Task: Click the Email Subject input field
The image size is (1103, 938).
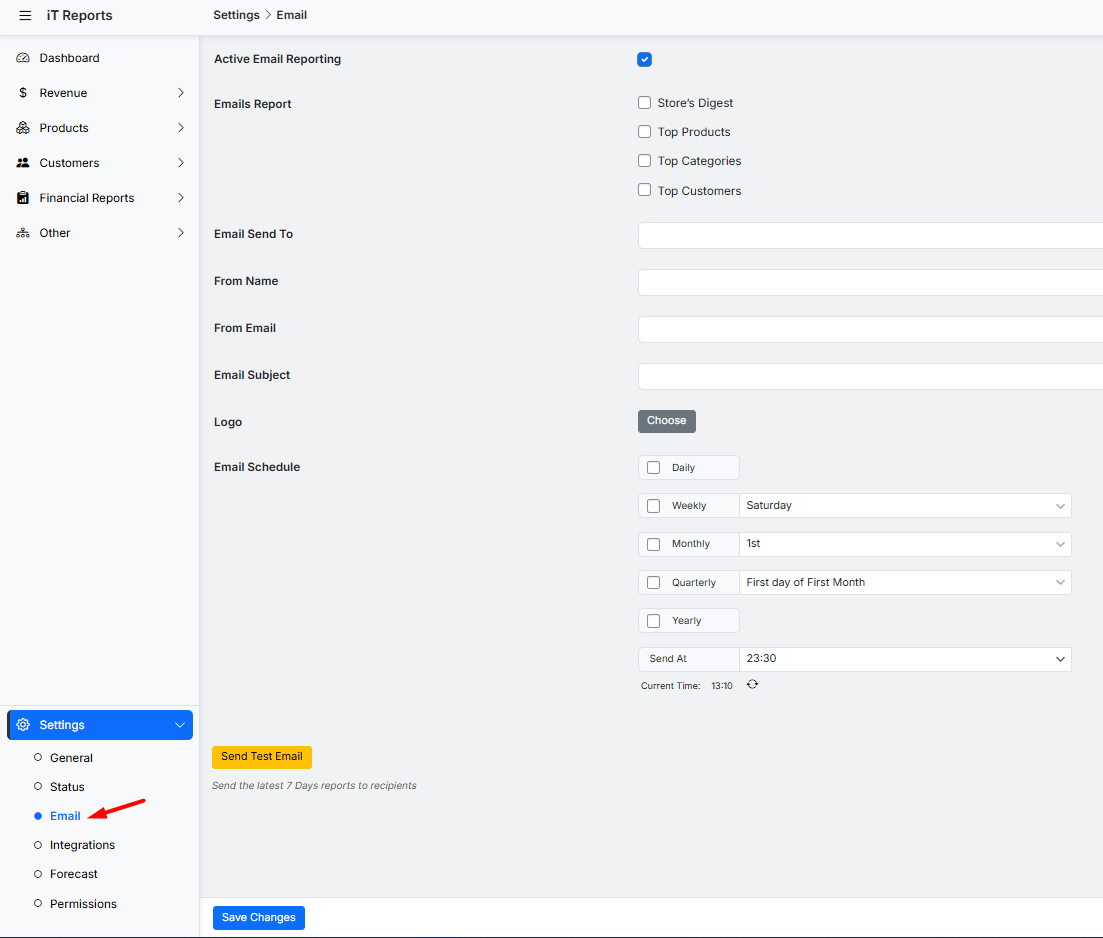Action: point(870,376)
